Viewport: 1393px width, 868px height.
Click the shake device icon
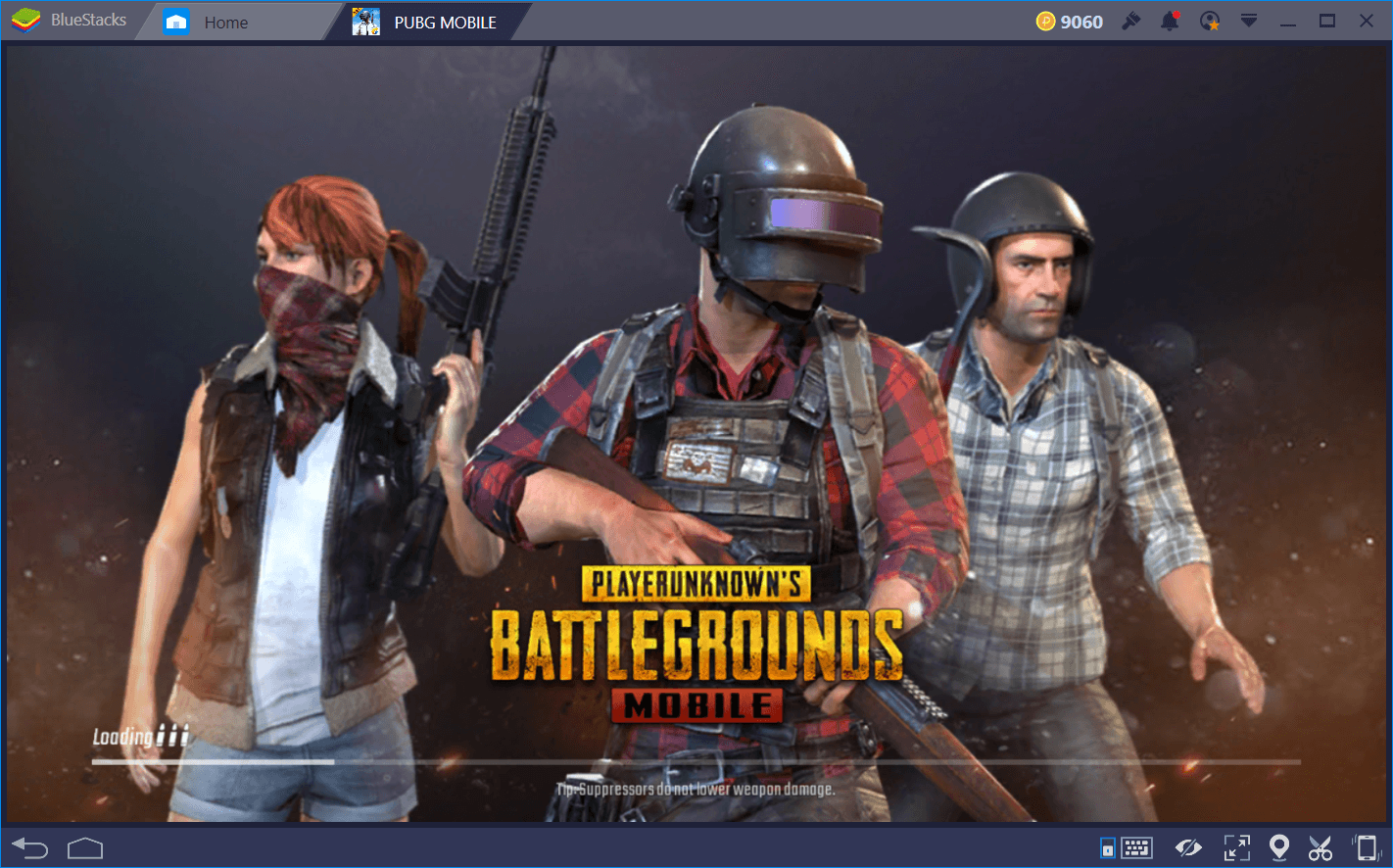point(1366,847)
